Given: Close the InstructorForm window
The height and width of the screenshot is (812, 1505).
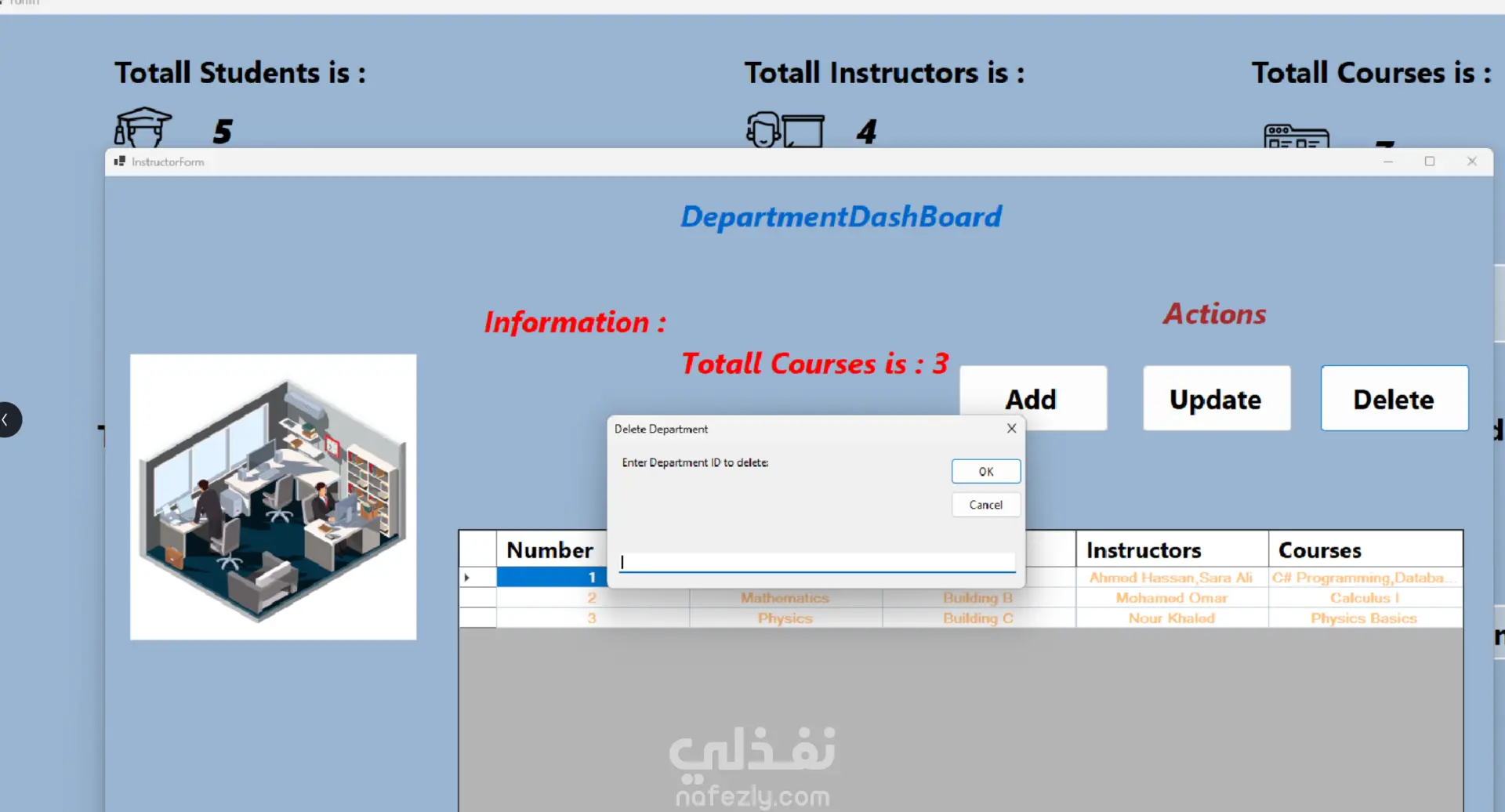Looking at the screenshot, I should (x=1472, y=161).
